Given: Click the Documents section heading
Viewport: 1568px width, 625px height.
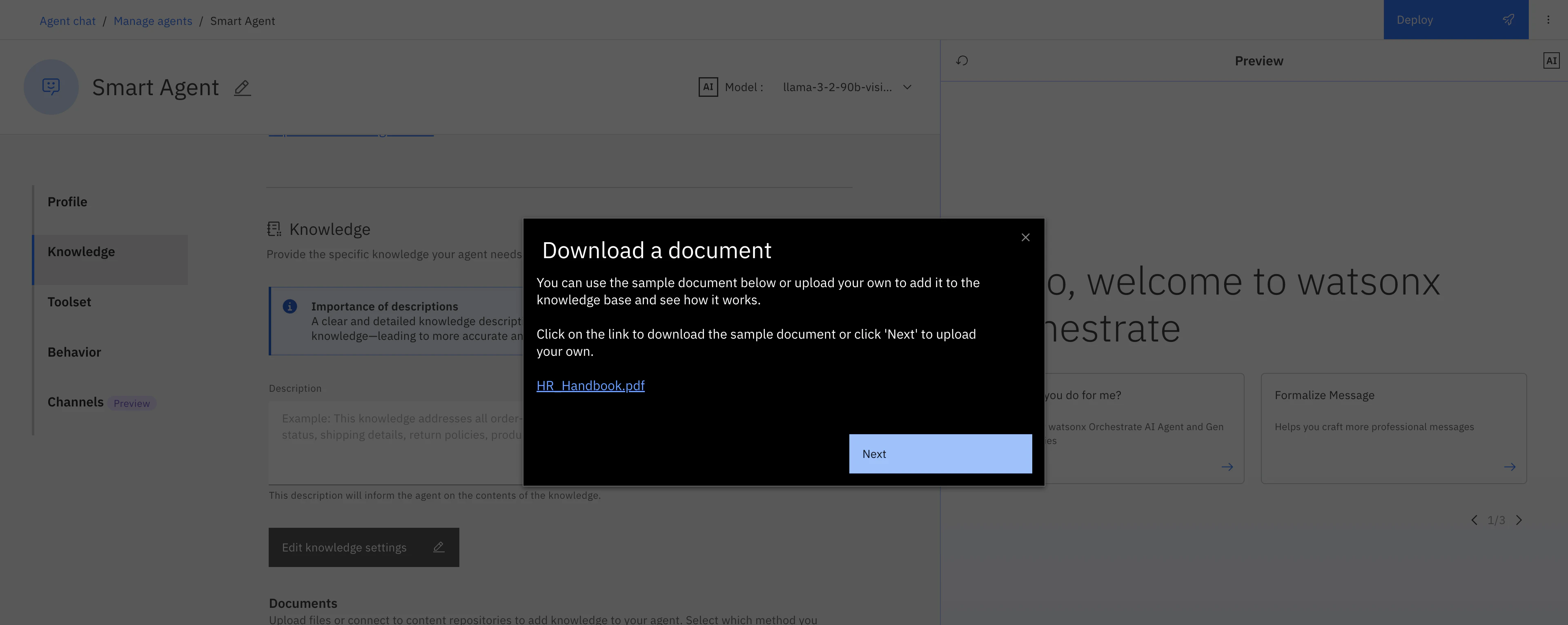Looking at the screenshot, I should click(303, 603).
